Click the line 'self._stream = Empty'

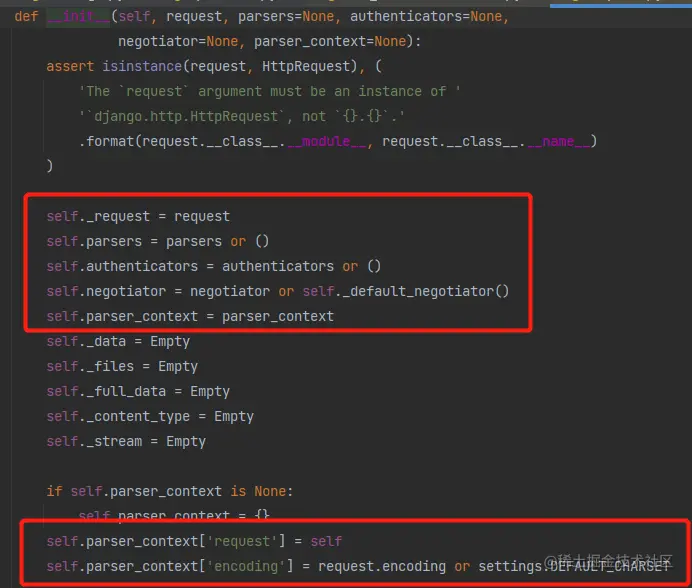click(x=126, y=441)
